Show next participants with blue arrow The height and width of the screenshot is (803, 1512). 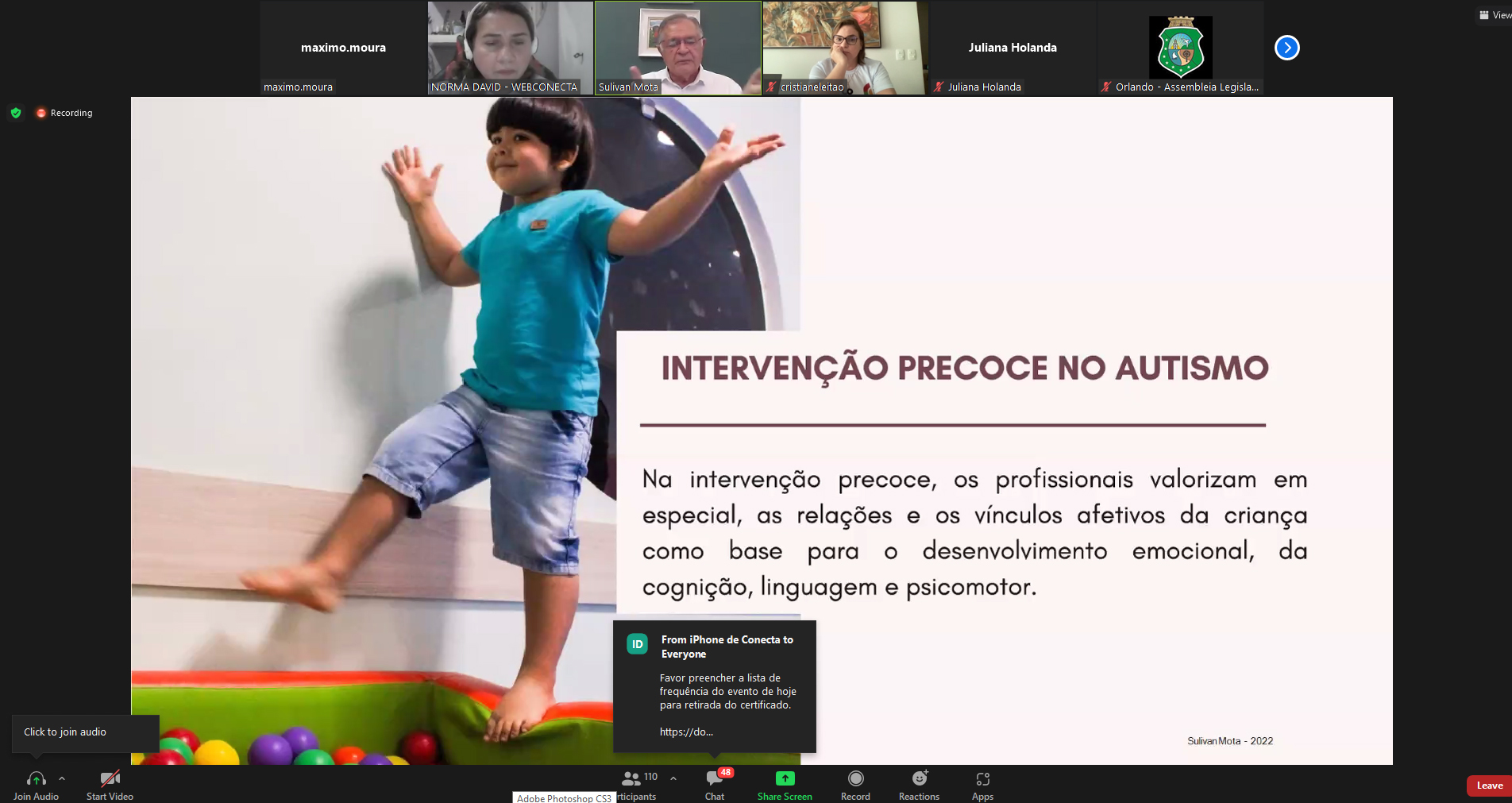click(x=1286, y=48)
